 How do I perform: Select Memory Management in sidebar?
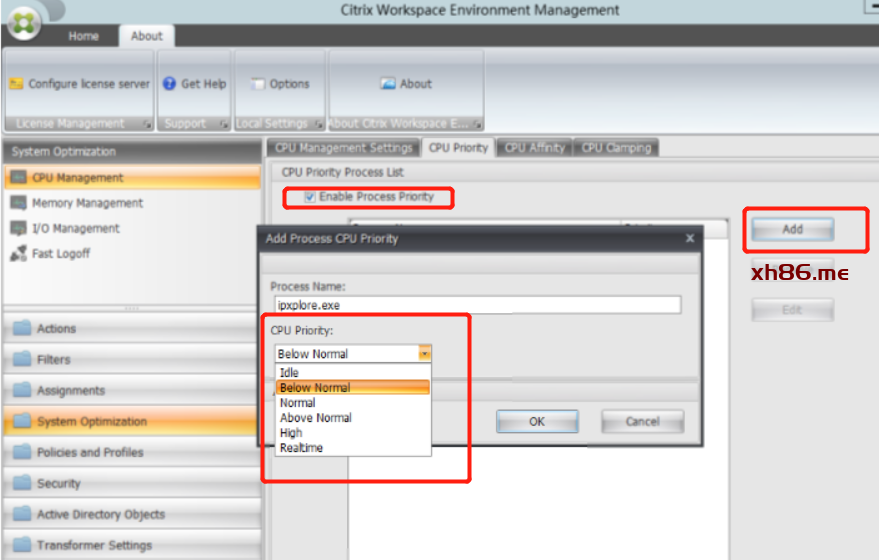87,203
